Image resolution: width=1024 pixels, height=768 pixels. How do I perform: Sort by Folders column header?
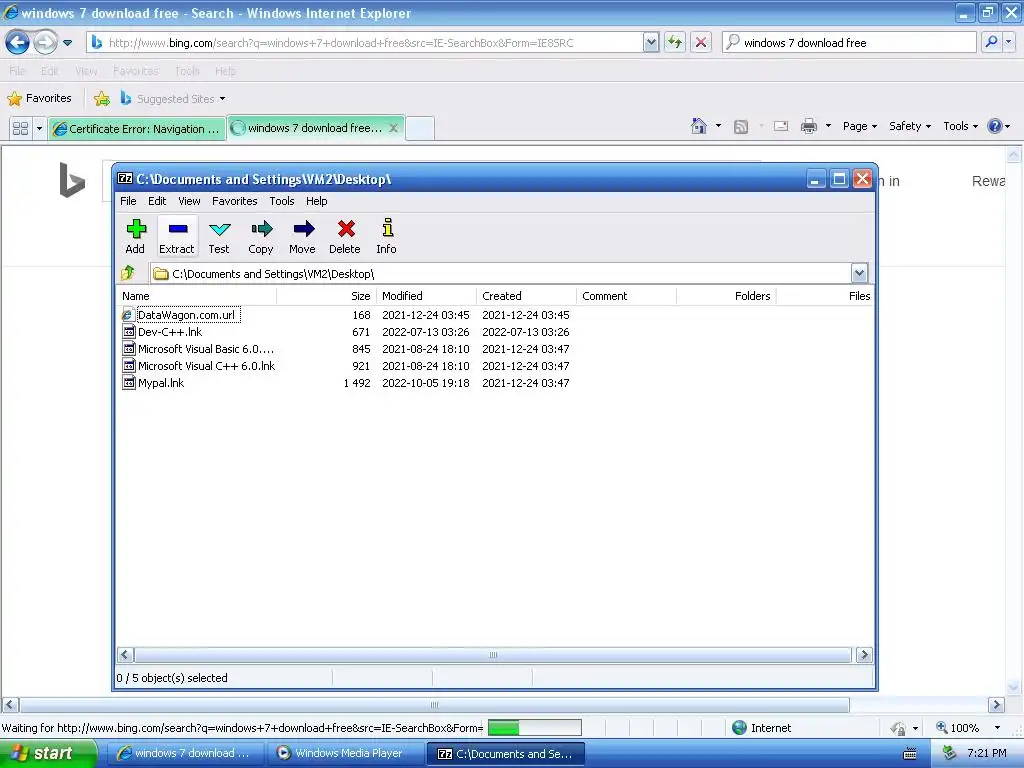tap(726, 296)
